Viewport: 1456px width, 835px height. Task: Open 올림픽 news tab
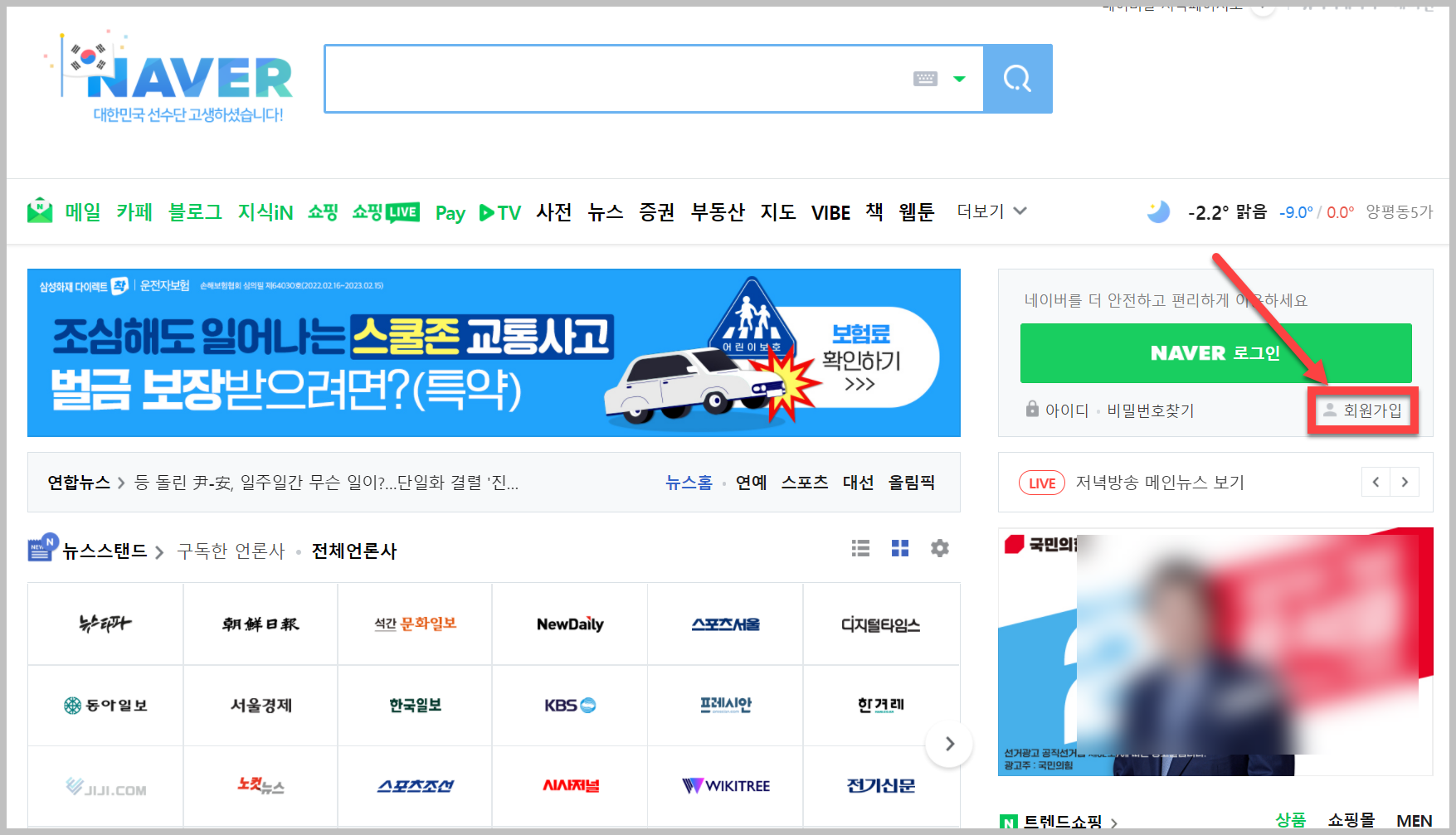(912, 483)
